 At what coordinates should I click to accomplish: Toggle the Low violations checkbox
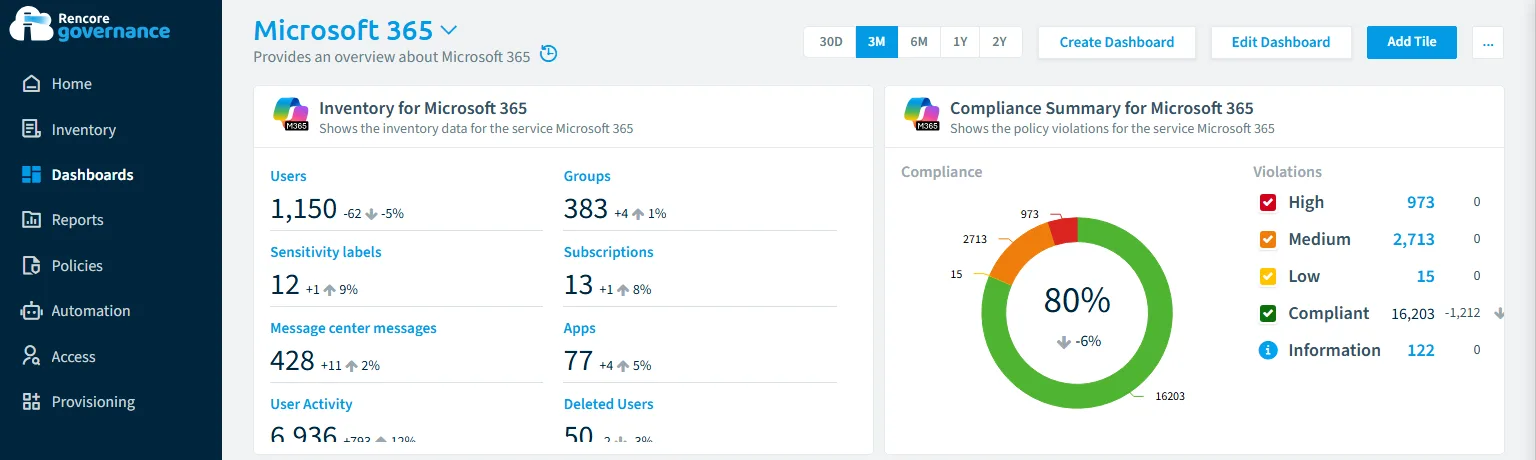[x=1268, y=277]
